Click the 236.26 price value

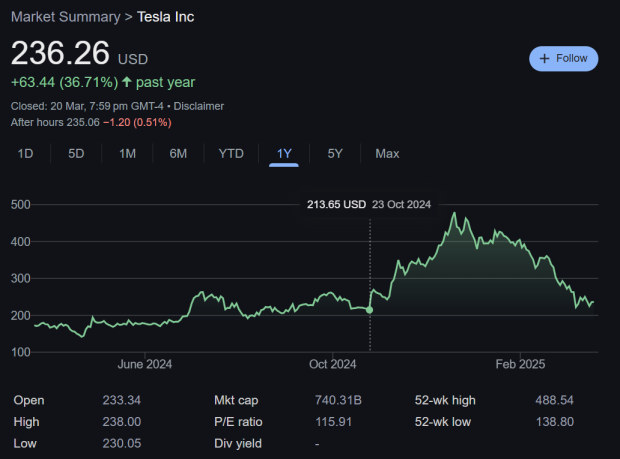click(60, 53)
